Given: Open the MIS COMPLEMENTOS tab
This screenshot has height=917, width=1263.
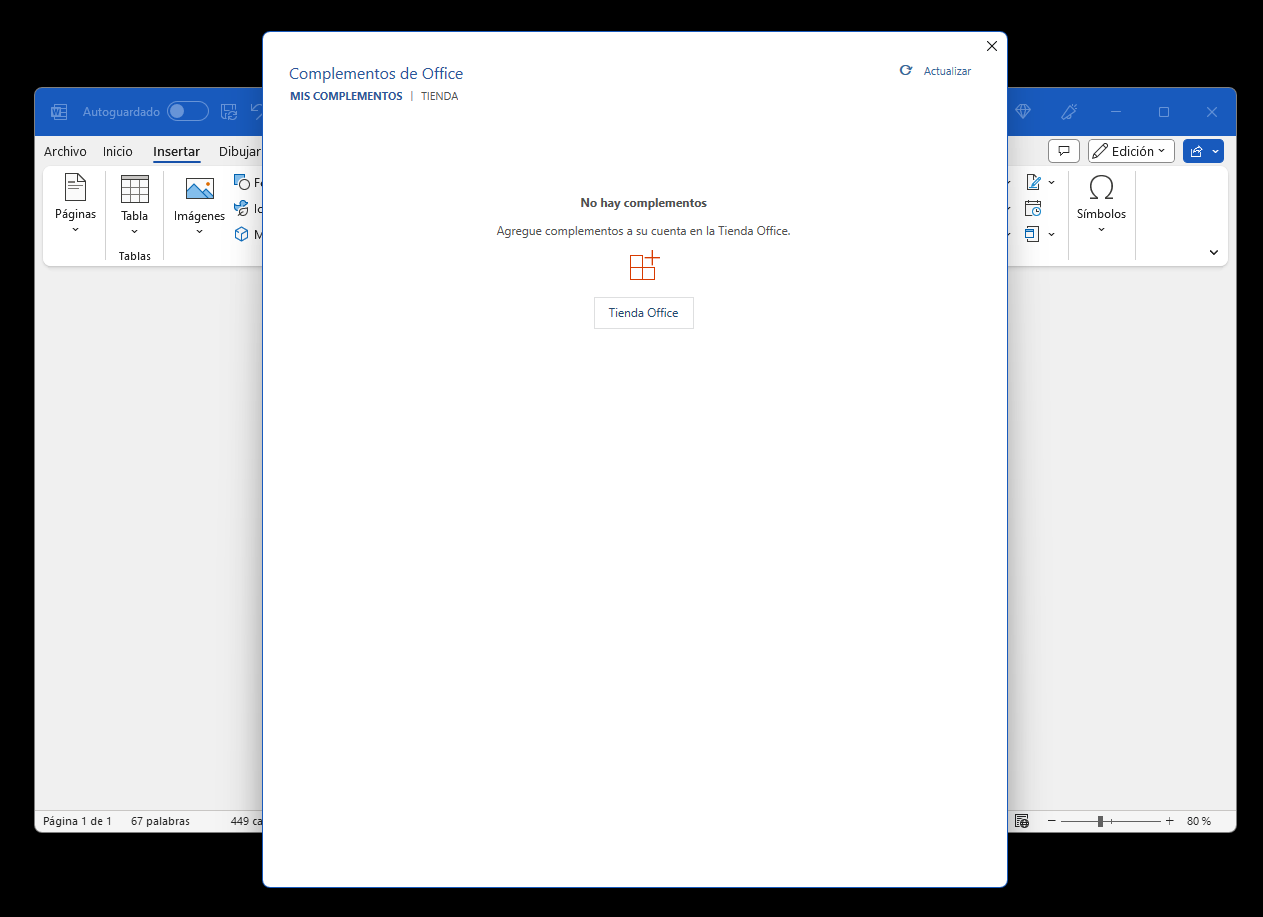Looking at the screenshot, I should [x=346, y=96].
